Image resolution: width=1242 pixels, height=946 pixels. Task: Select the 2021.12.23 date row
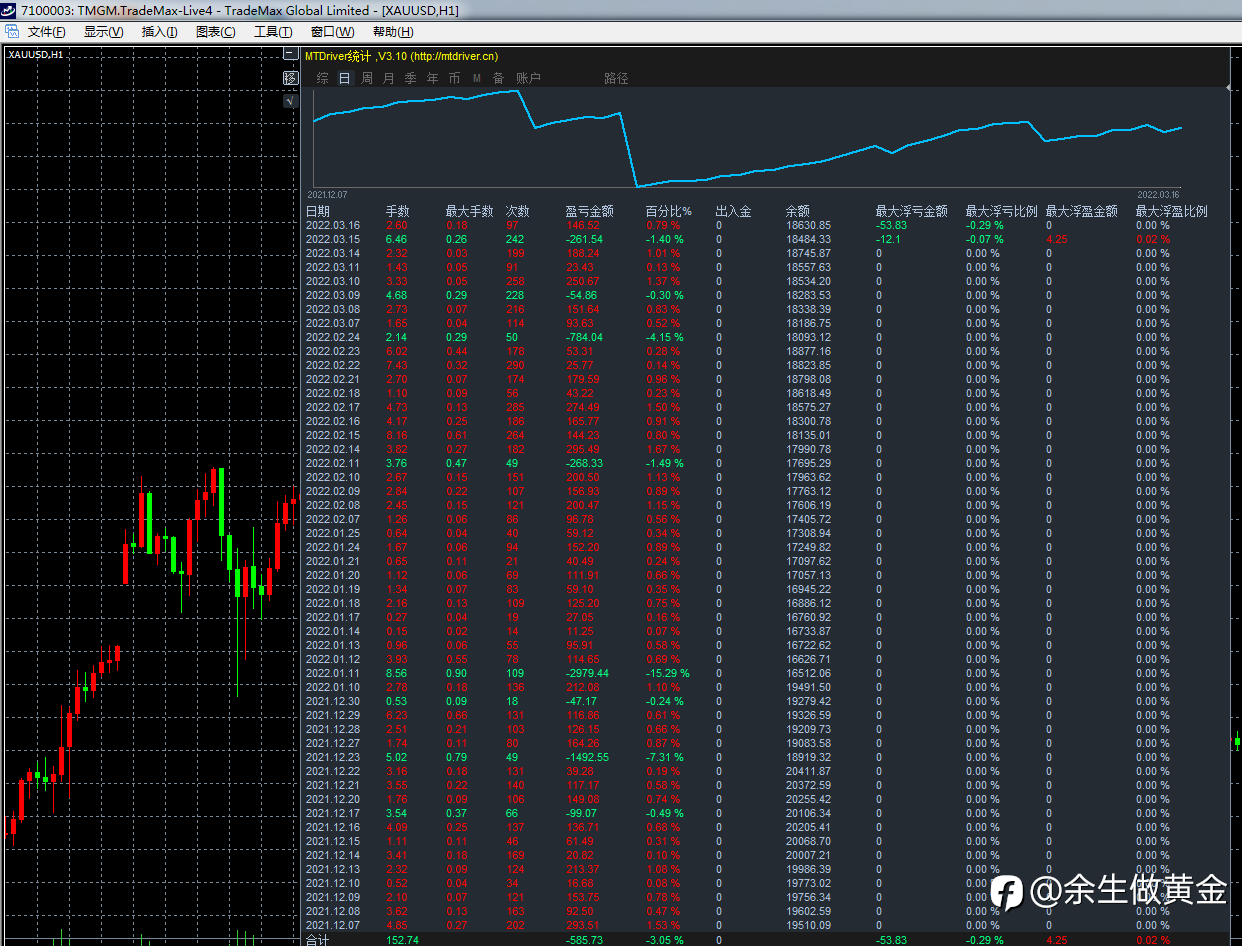click(332, 757)
